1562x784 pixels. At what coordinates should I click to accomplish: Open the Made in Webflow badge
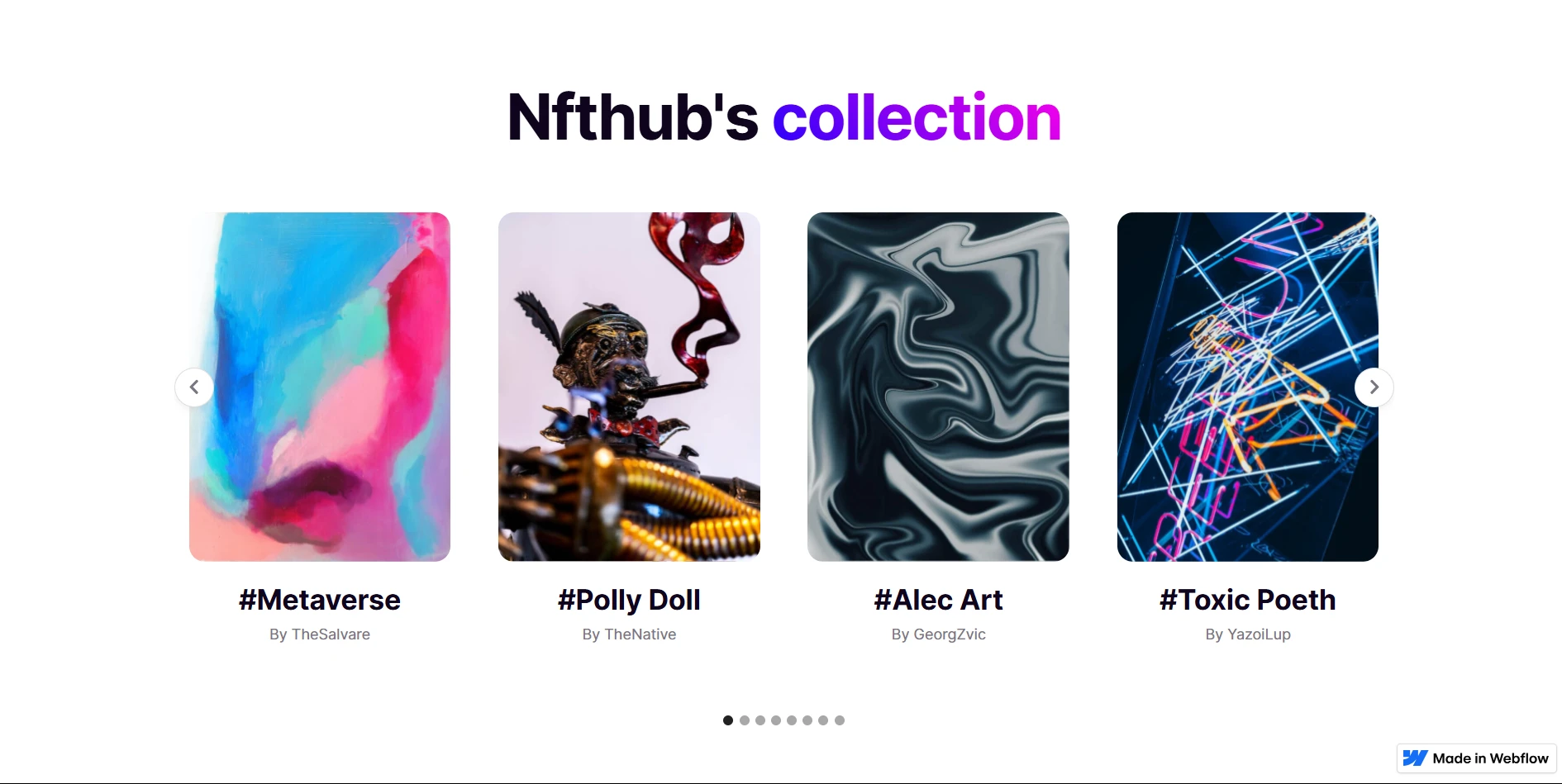tap(1476, 758)
